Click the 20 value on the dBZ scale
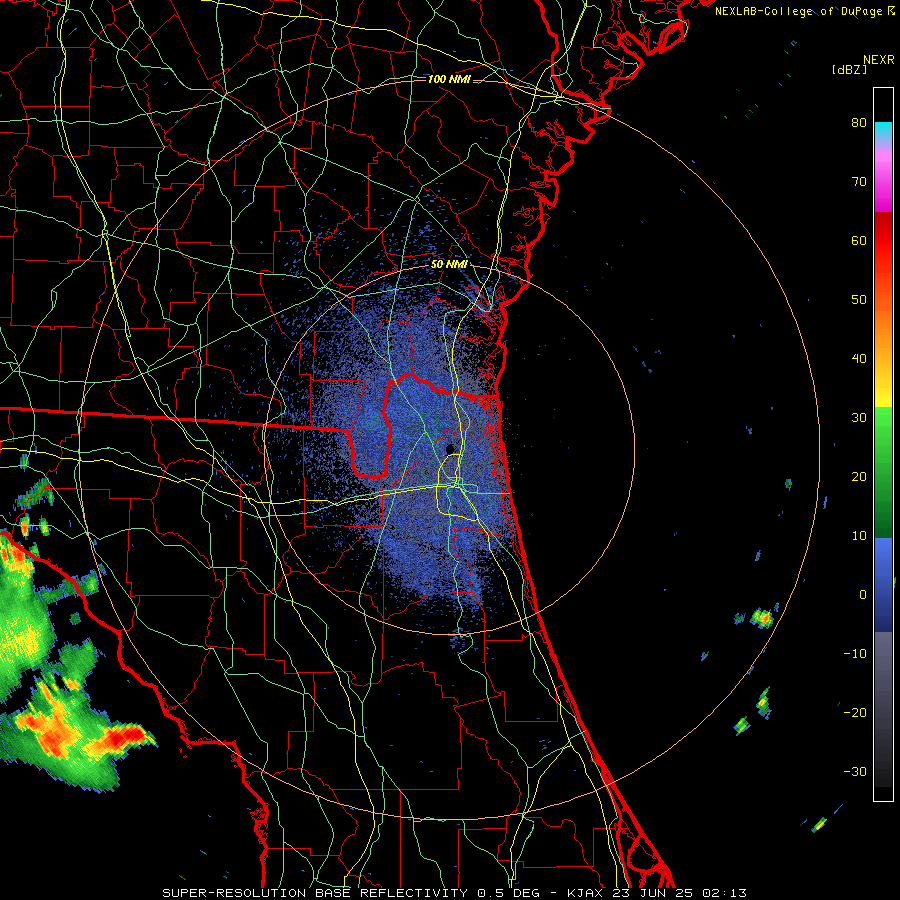 (x=859, y=476)
